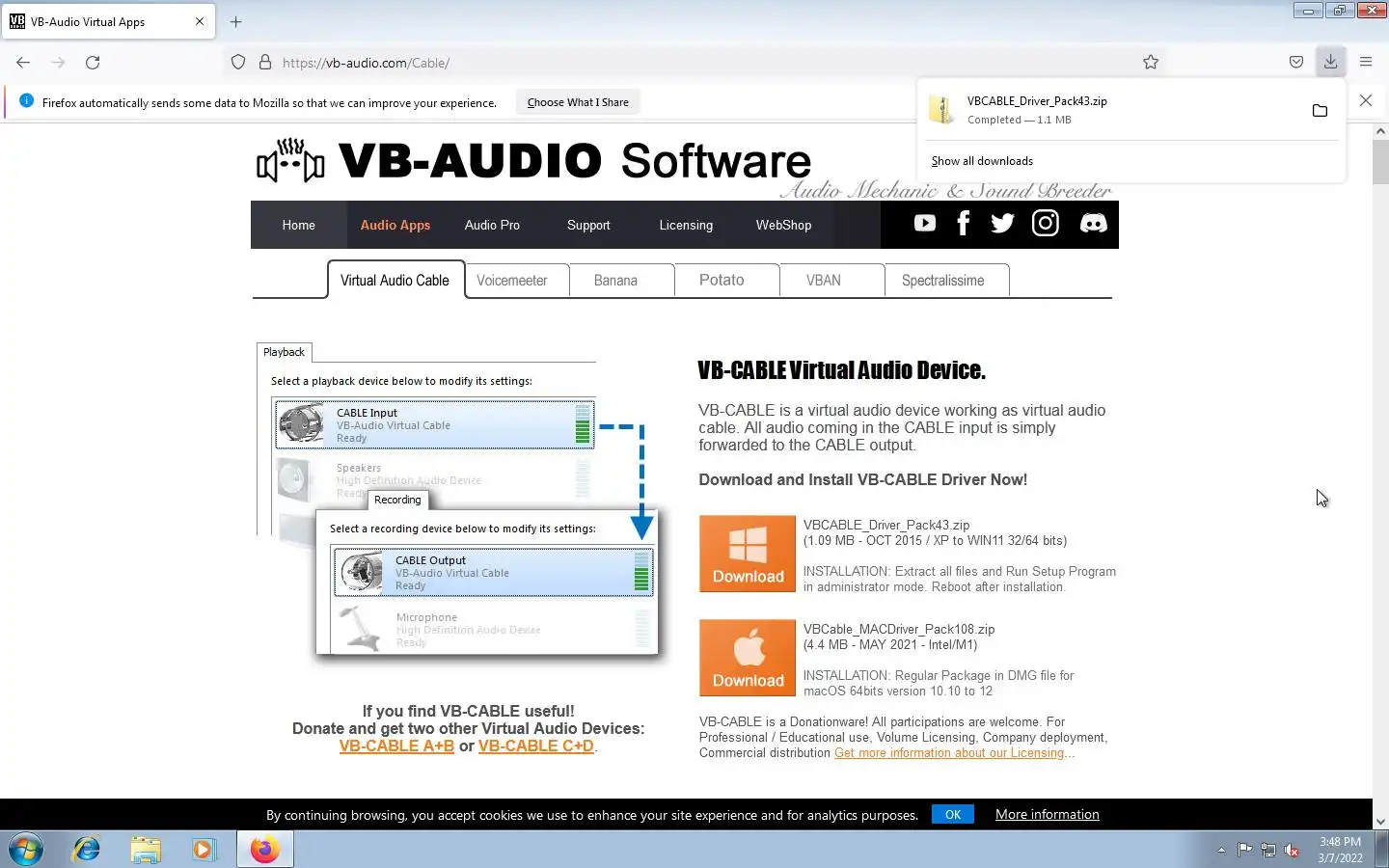
Task: Open VB-Audio YouTube channel icon
Action: [x=925, y=224]
